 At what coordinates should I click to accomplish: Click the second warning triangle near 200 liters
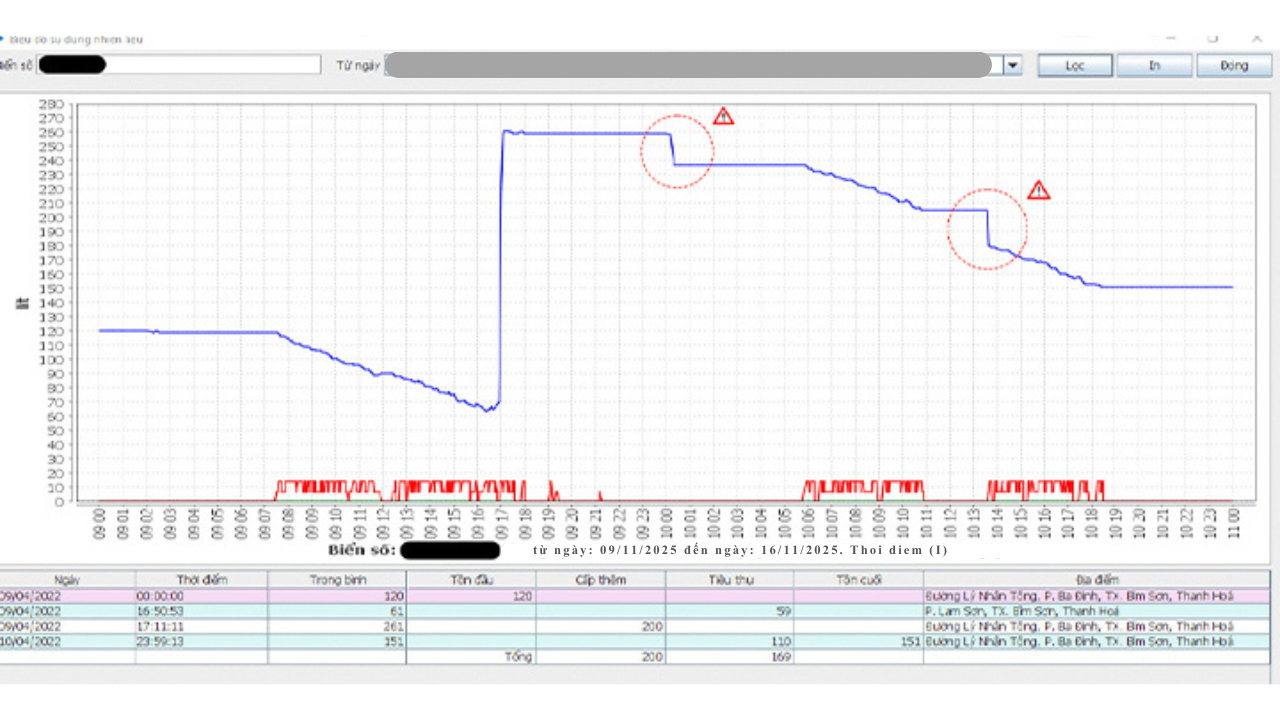tap(1039, 190)
